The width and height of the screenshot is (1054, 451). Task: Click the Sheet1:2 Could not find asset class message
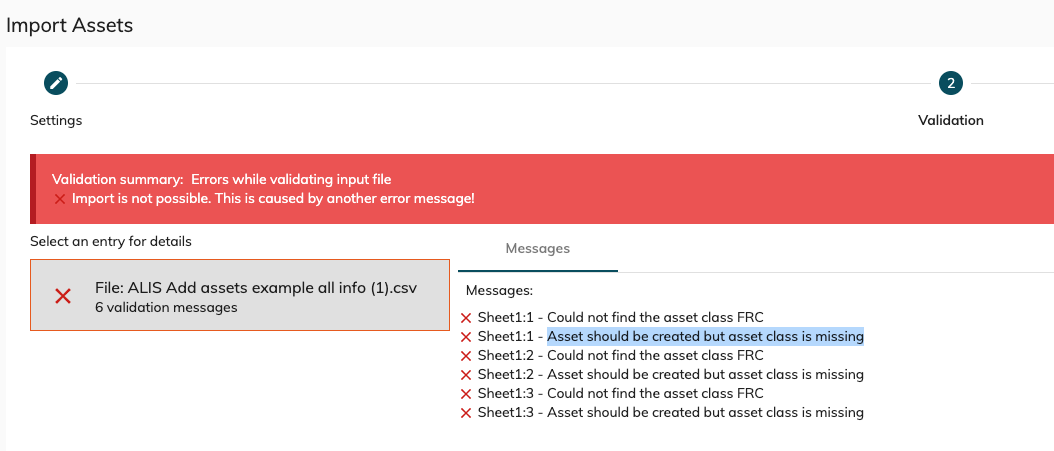(620, 356)
